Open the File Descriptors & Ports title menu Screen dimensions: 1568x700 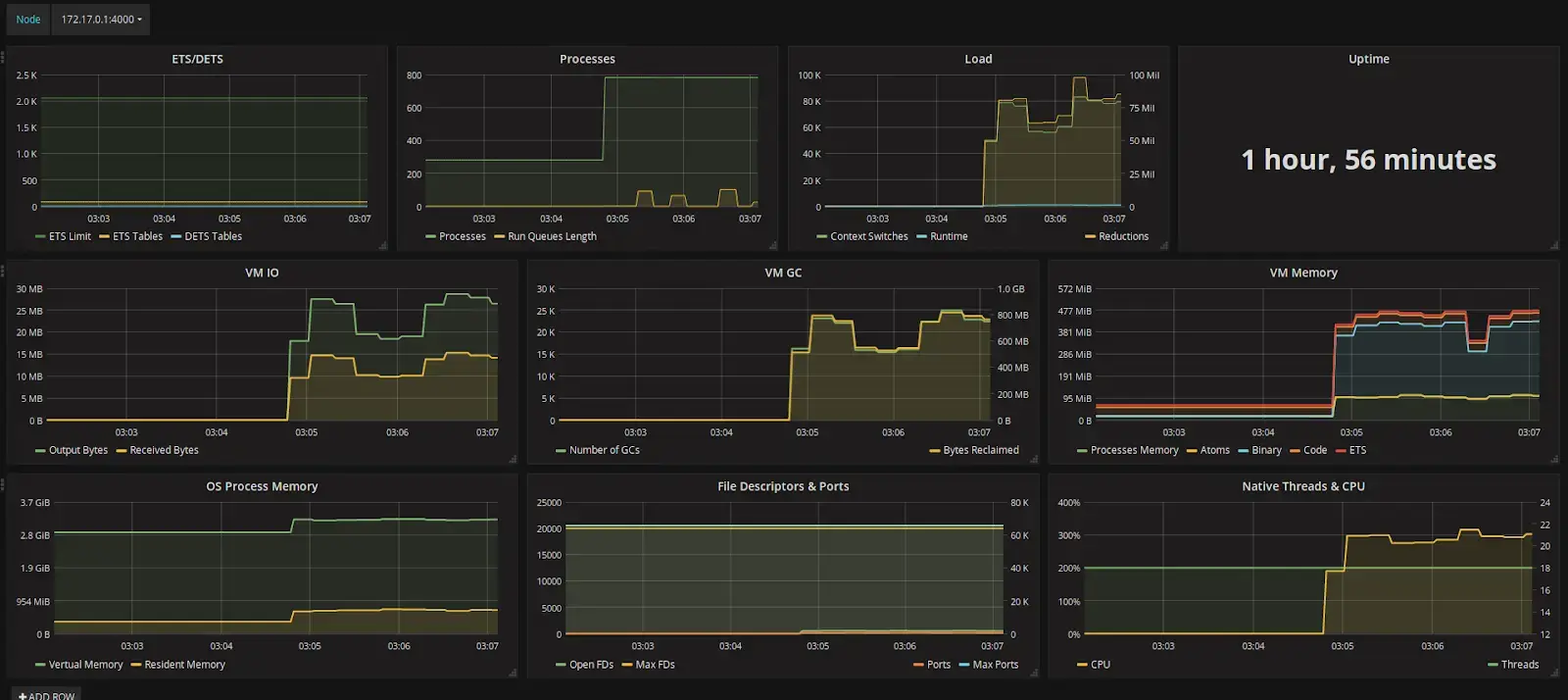pos(783,486)
